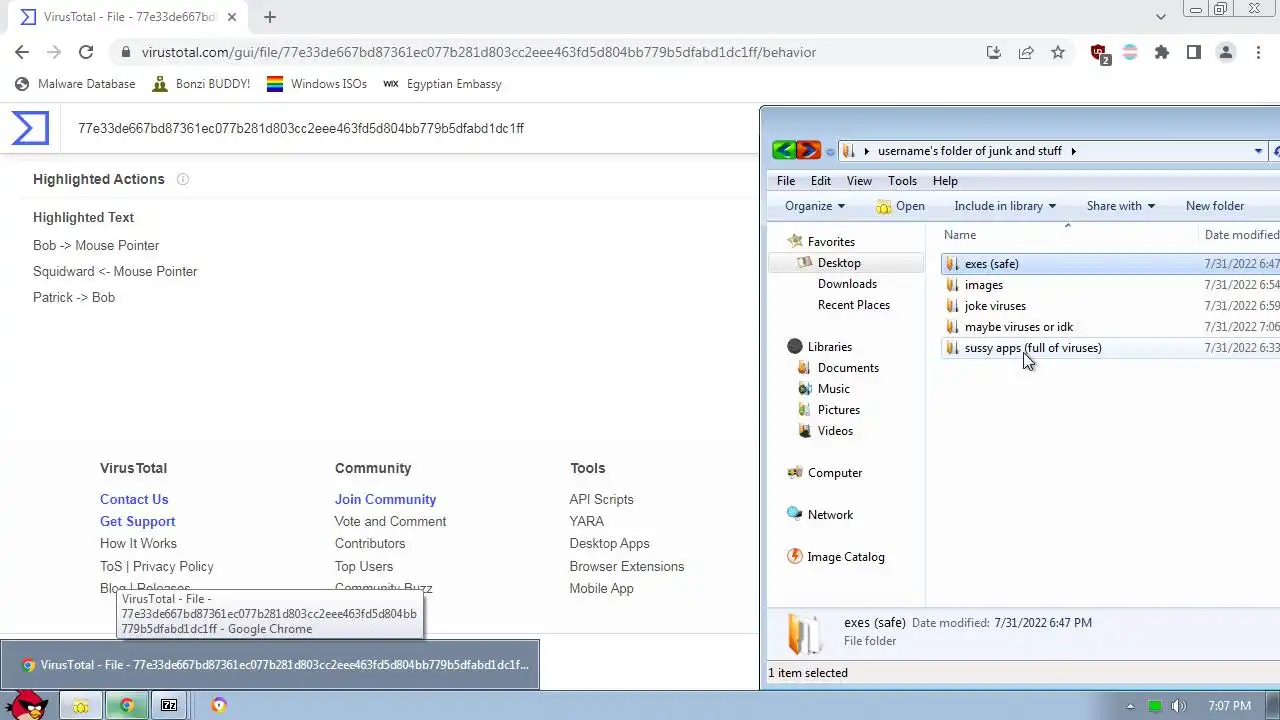Image resolution: width=1280 pixels, height=720 pixels.
Task: Select Desktop in Favorites
Action: pyautogui.click(x=838, y=263)
